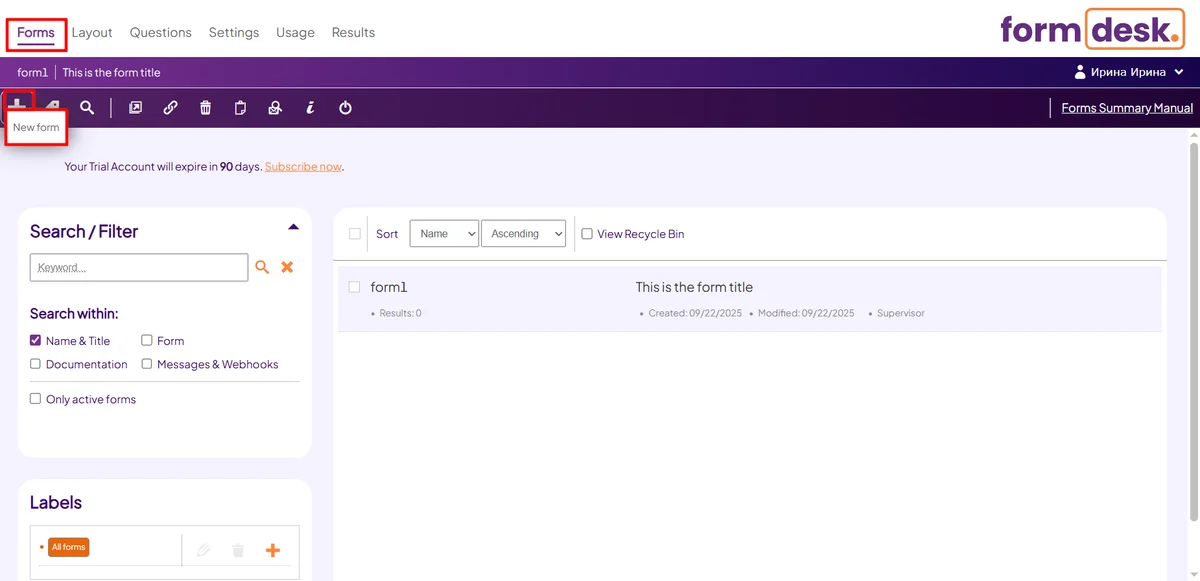
Task: Open the Forms Summary Manual link
Action: click(1127, 108)
